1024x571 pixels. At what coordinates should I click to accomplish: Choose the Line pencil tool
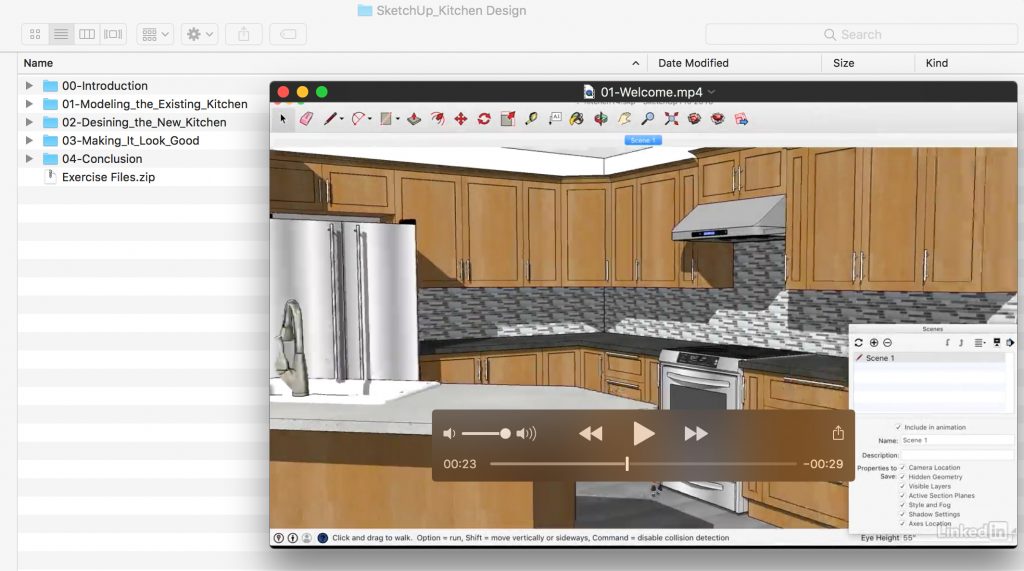click(x=330, y=119)
